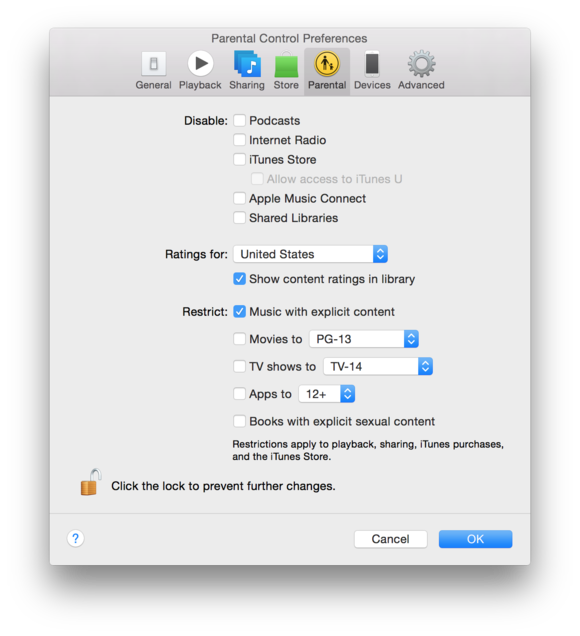The height and width of the screenshot is (636, 580).
Task: Check Books with explicit sexual content
Action: coord(239,421)
